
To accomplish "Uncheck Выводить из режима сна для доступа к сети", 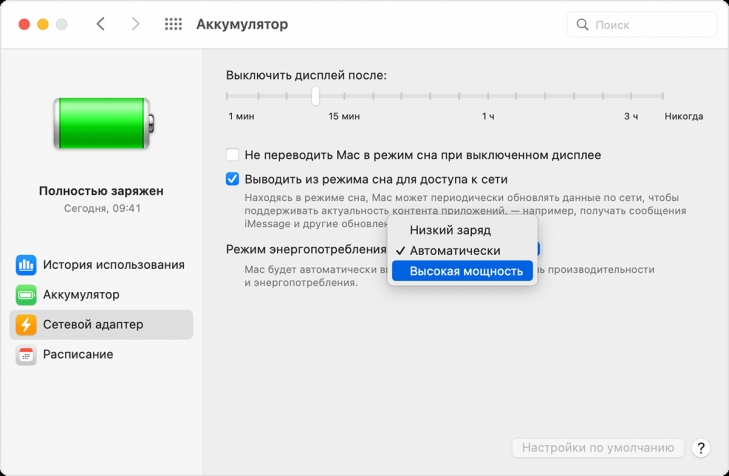I will [233, 180].
